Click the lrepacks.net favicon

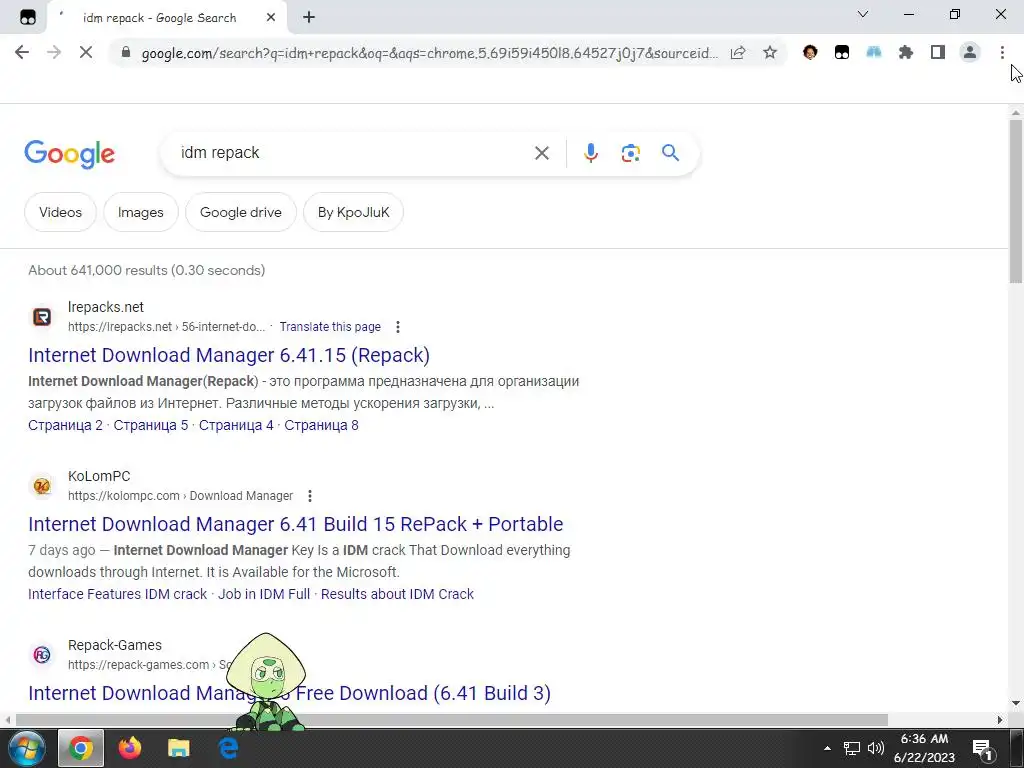[x=42, y=317]
